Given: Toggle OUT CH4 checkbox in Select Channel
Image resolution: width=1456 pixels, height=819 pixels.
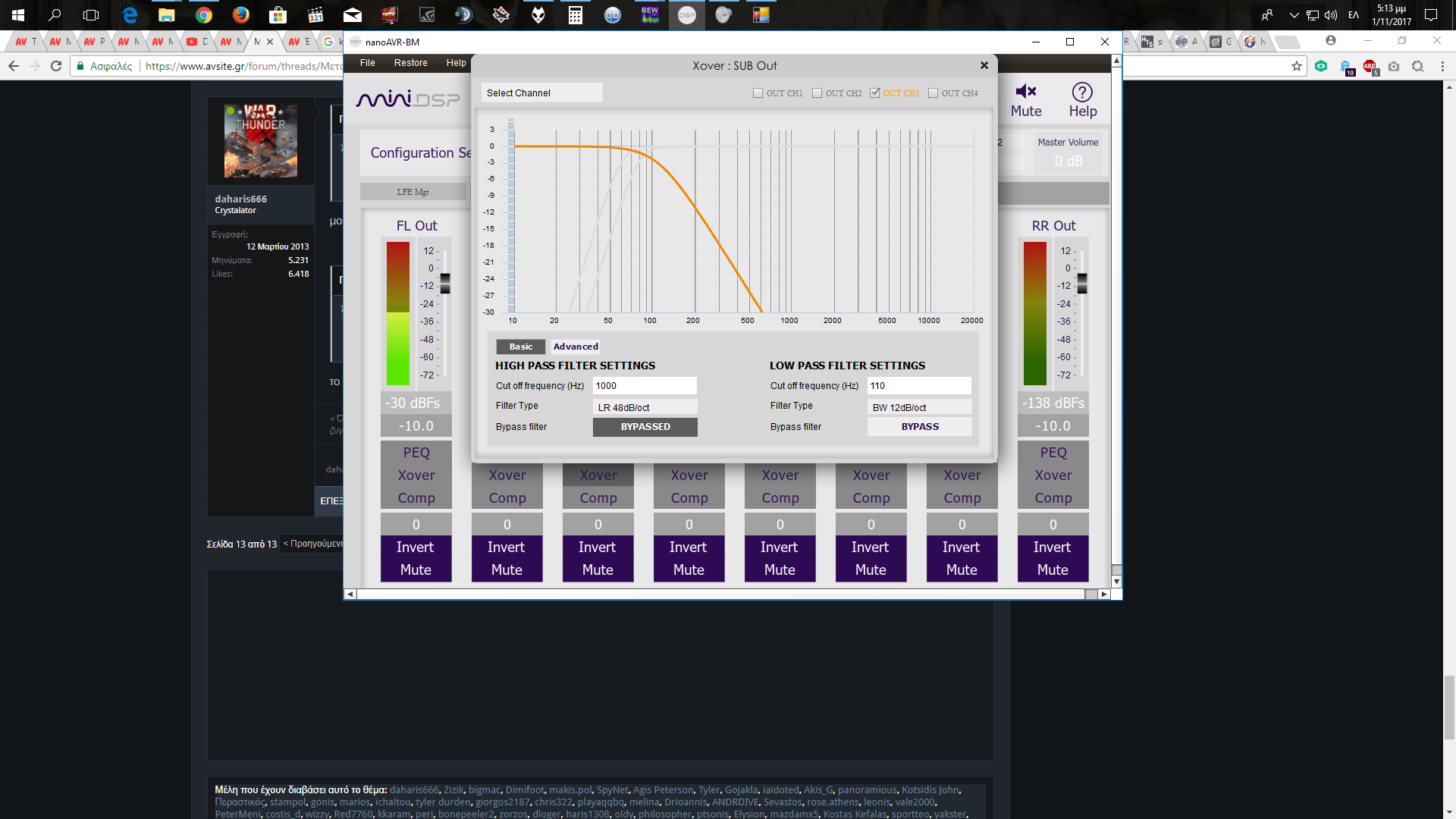Looking at the screenshot, I should [x=932, y=93].
